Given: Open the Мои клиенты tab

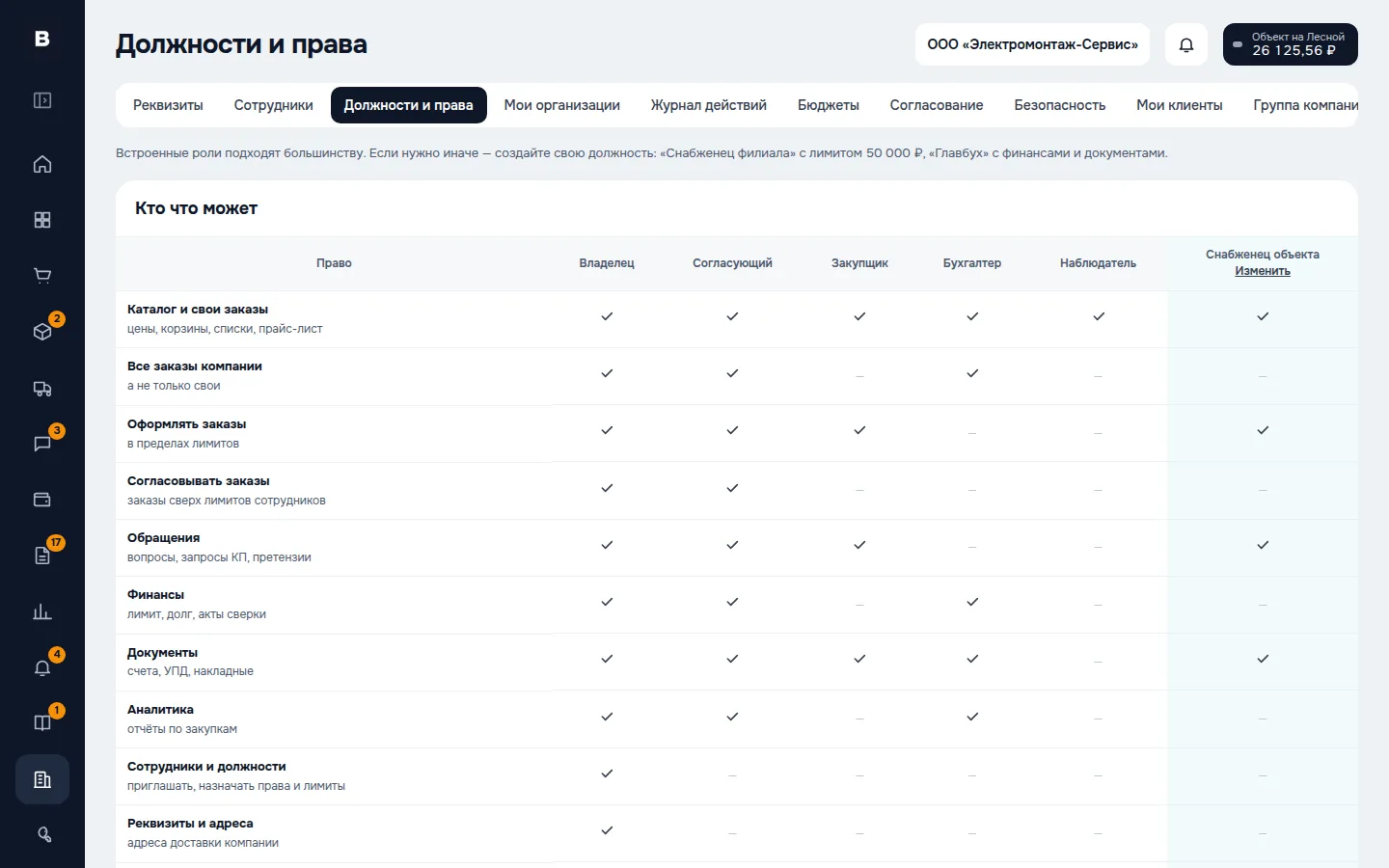Looking at the screenshot, I should click(1180, 105).
